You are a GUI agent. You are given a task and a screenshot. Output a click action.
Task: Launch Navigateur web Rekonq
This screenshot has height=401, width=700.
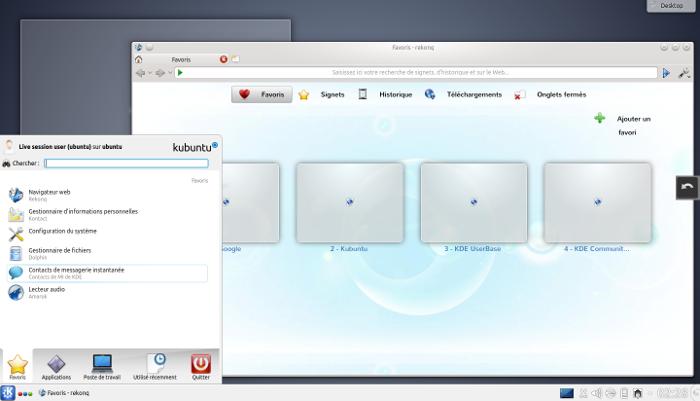tap(107, 195)
